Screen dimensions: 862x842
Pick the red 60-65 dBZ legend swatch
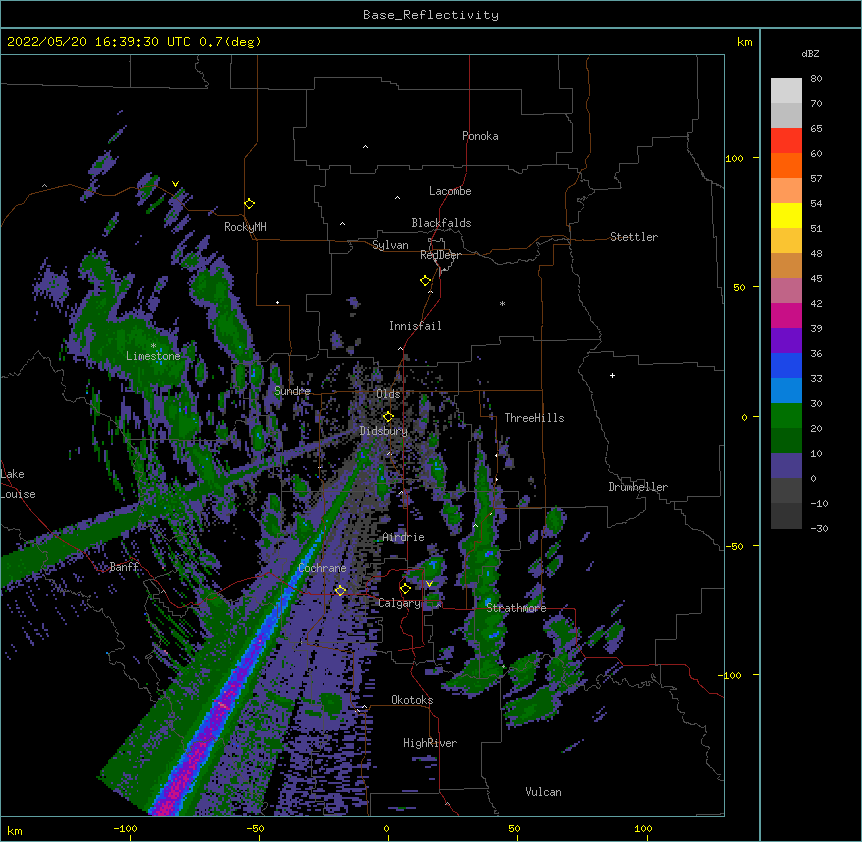tap(786, 141)
